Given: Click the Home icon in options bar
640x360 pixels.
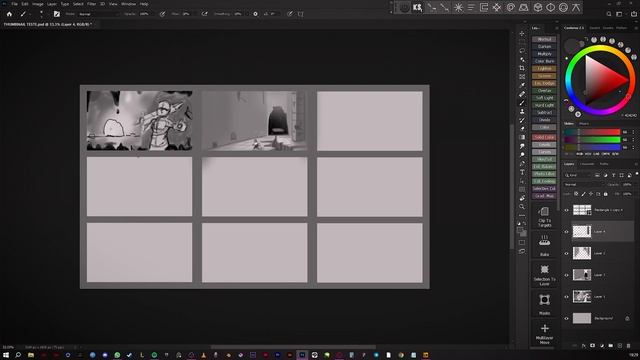Looking at the screenshot, I should (x=9, y=14).
